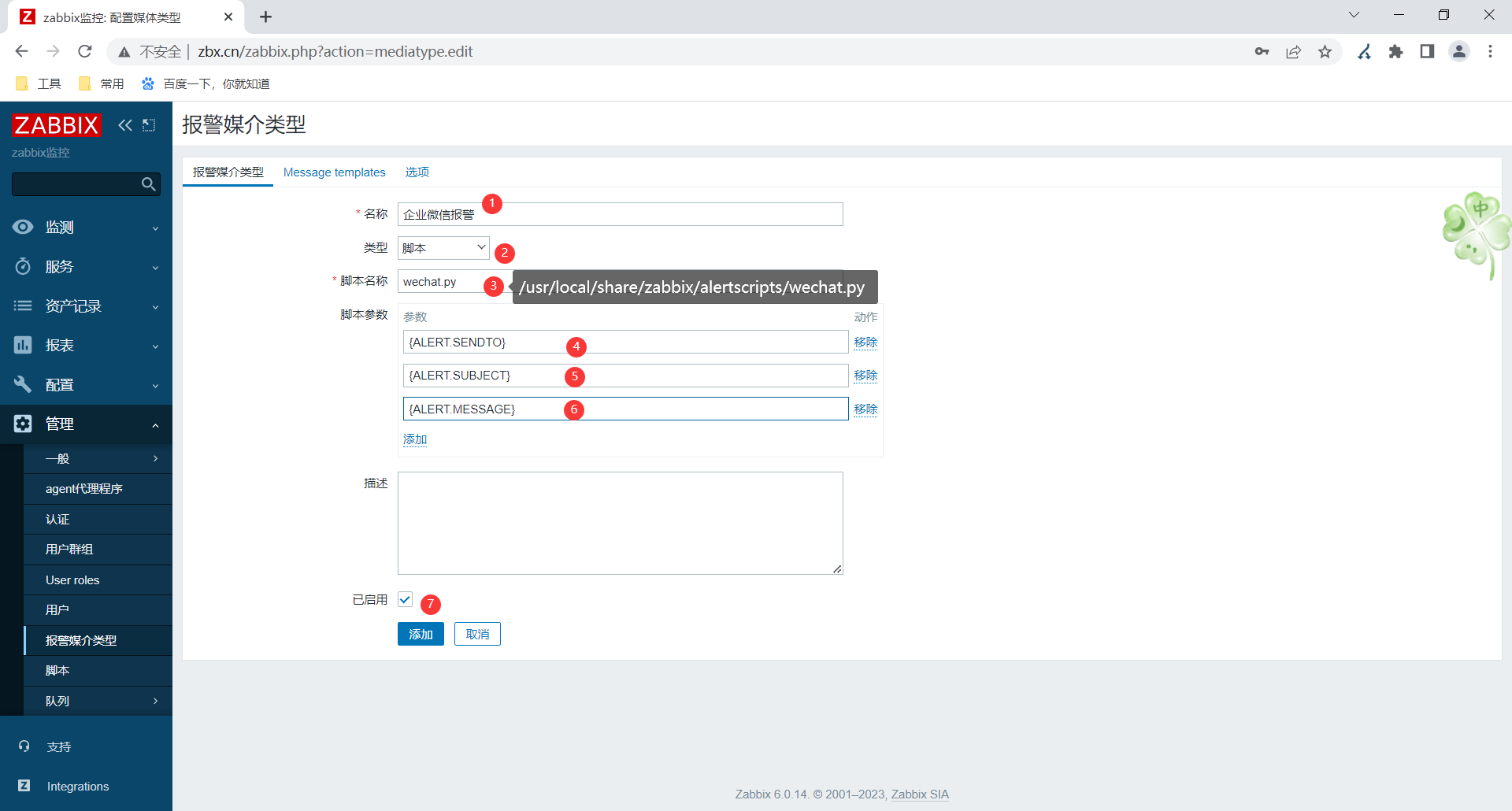Image resolution: width=1512 pixels, height=811 pixels.
Task: Click the 描述 text area
Action: coord(621,524)
